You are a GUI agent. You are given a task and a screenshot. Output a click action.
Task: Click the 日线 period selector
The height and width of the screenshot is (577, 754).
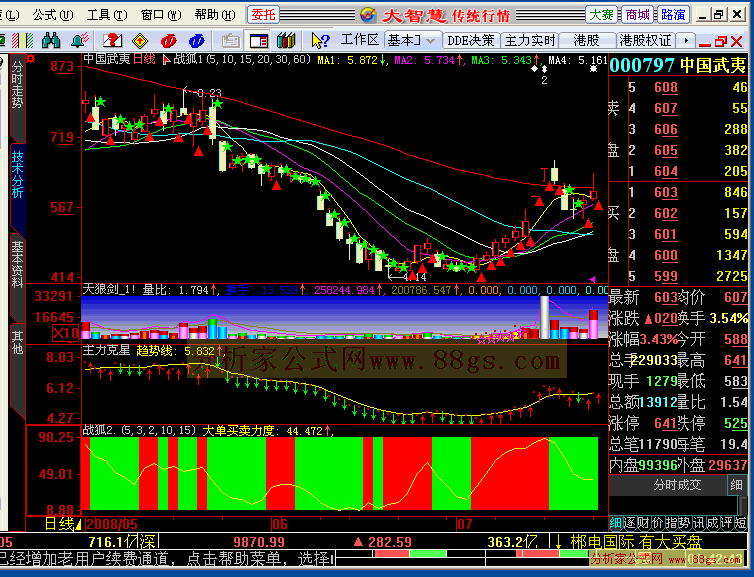point(62,524)
